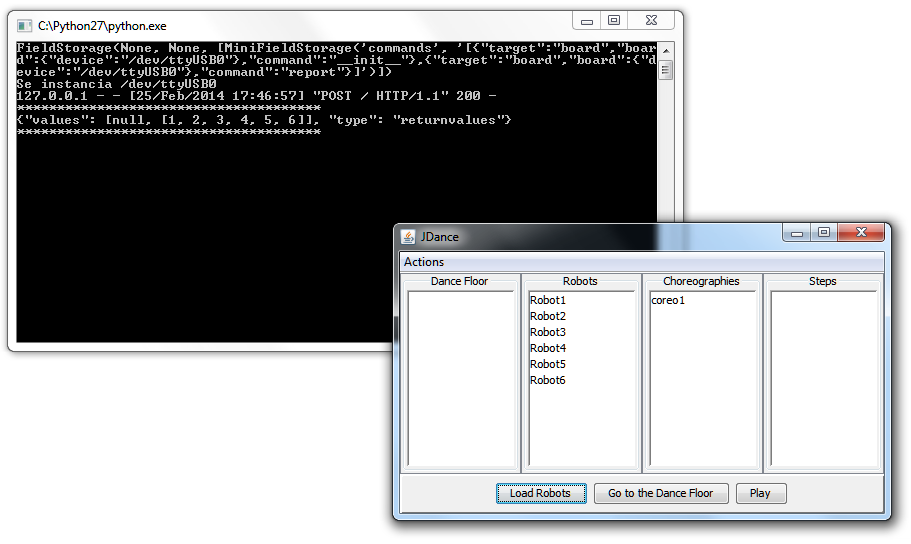Click the "Se instancia /dev/ttyUSB0" console line
Screen dimensions: 911x544
pyautogui.click(x=116, y=84)
